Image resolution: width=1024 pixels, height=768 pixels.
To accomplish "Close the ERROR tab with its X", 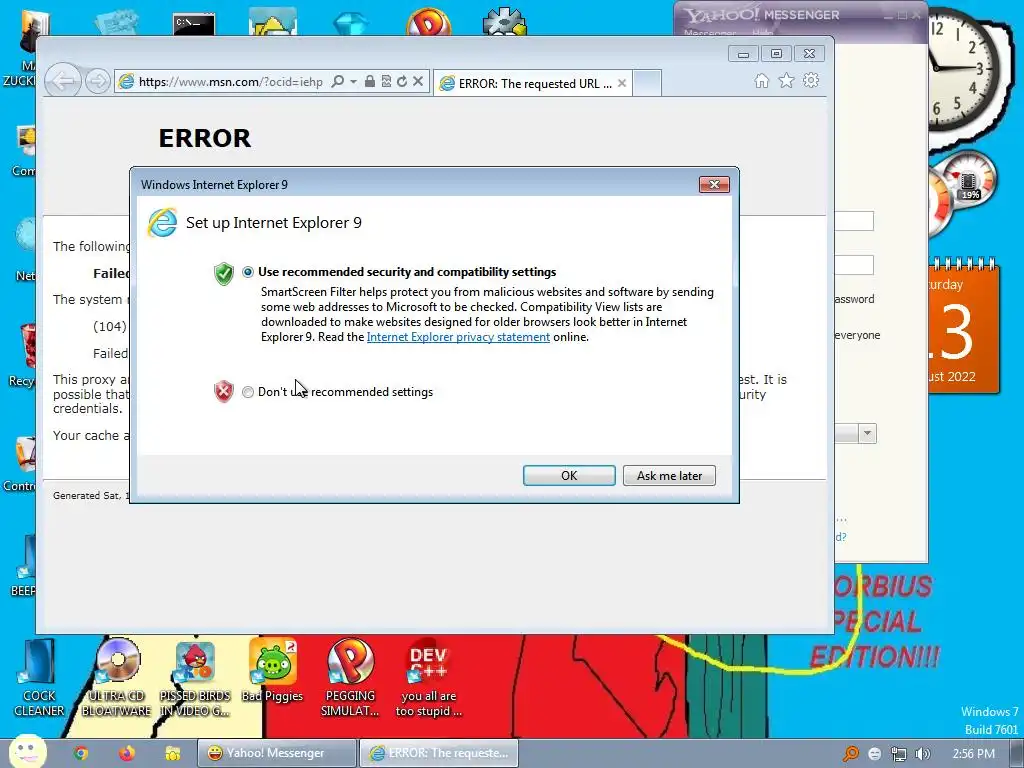I will (622, 83).
